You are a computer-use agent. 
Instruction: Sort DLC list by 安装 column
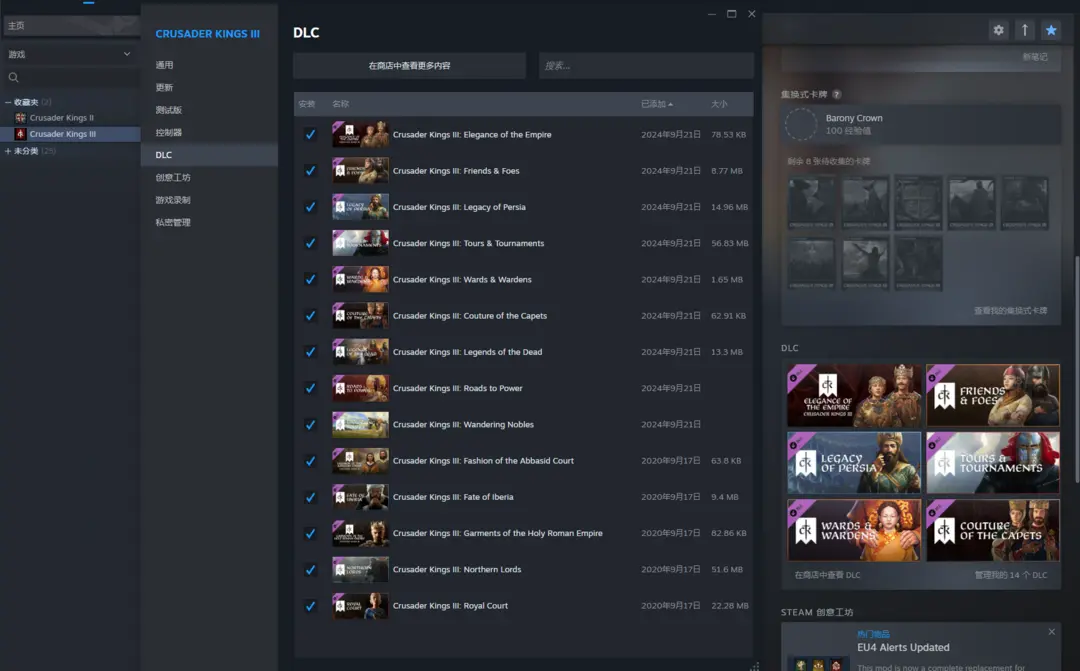(x=307, y=104)
